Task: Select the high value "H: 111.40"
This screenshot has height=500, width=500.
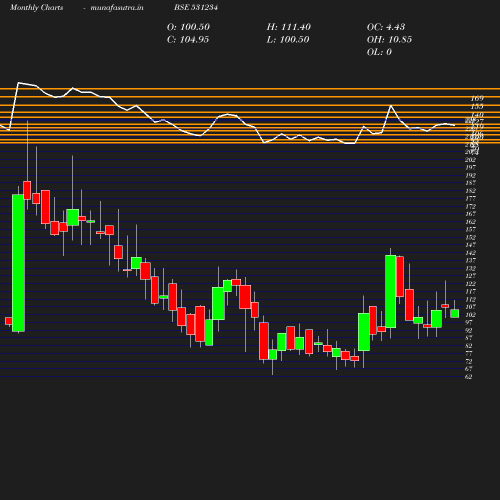Action: 289,27
